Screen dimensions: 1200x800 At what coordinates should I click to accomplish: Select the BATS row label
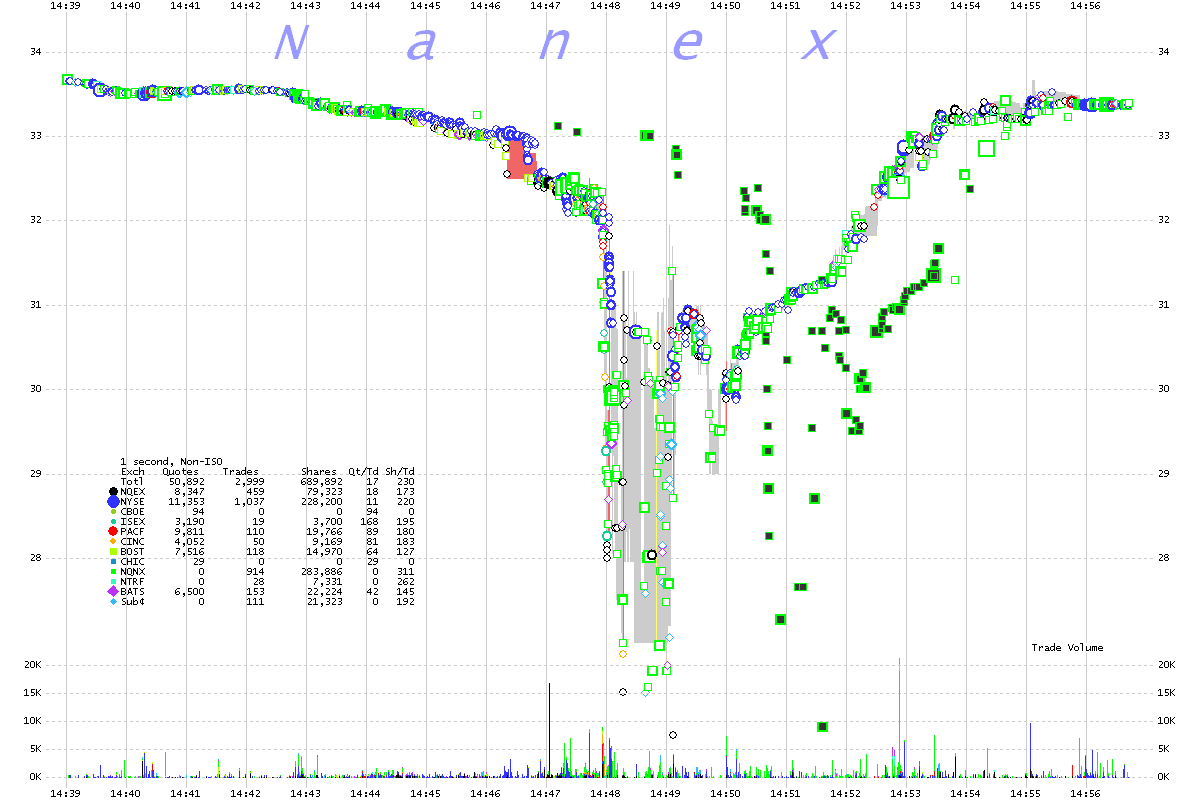(133, 591)
